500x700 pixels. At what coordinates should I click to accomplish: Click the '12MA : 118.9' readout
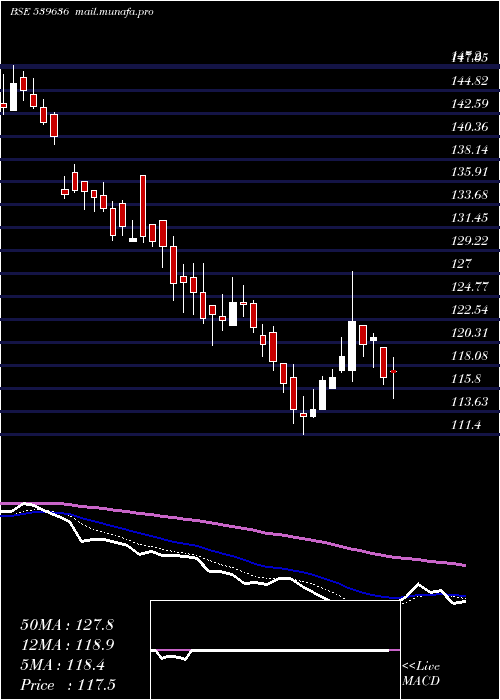(67, 645)
